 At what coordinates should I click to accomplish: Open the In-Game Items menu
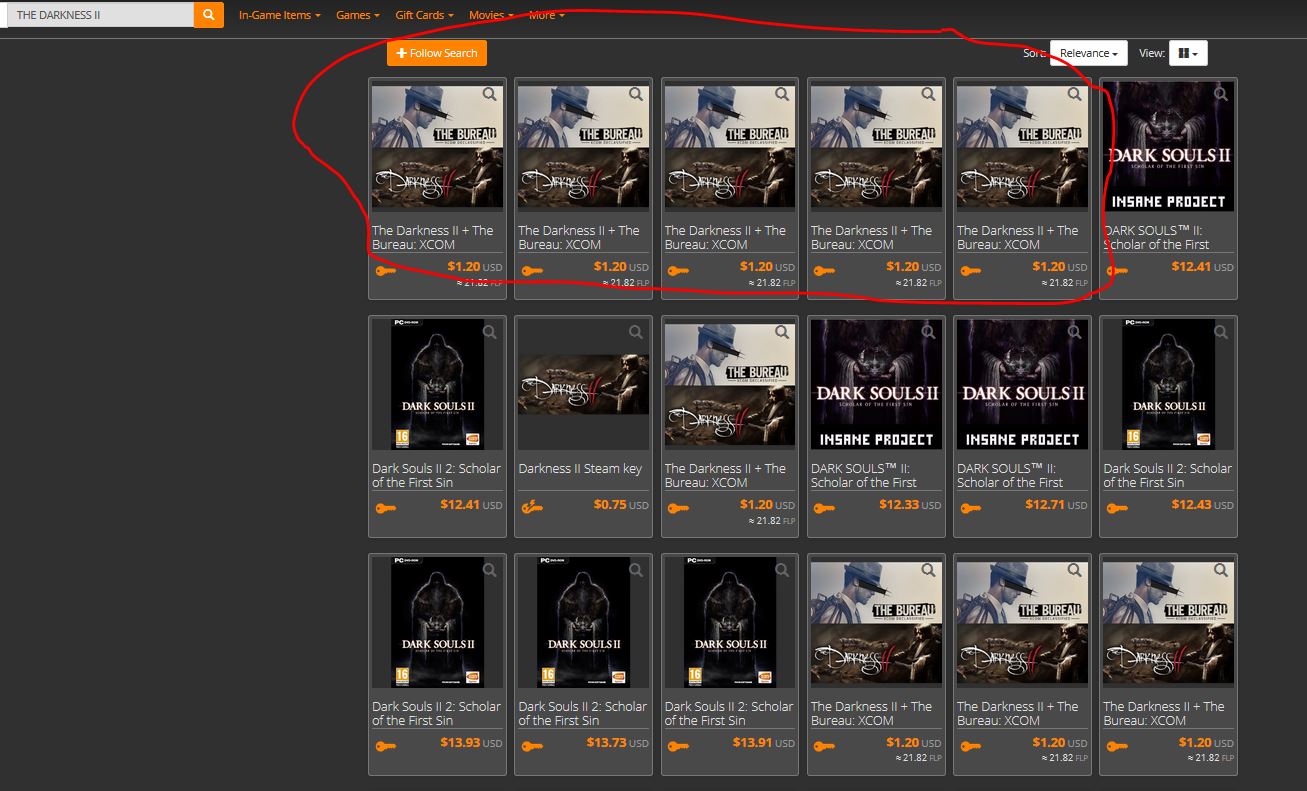pos(280,15)
